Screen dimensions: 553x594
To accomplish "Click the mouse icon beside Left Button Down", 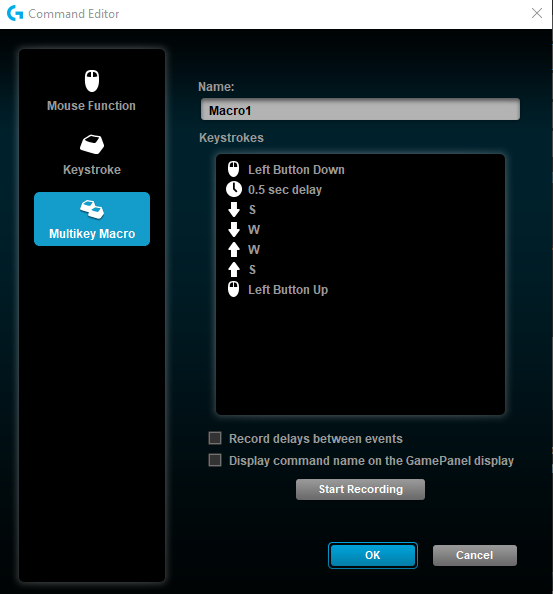I will coord(234,169).
